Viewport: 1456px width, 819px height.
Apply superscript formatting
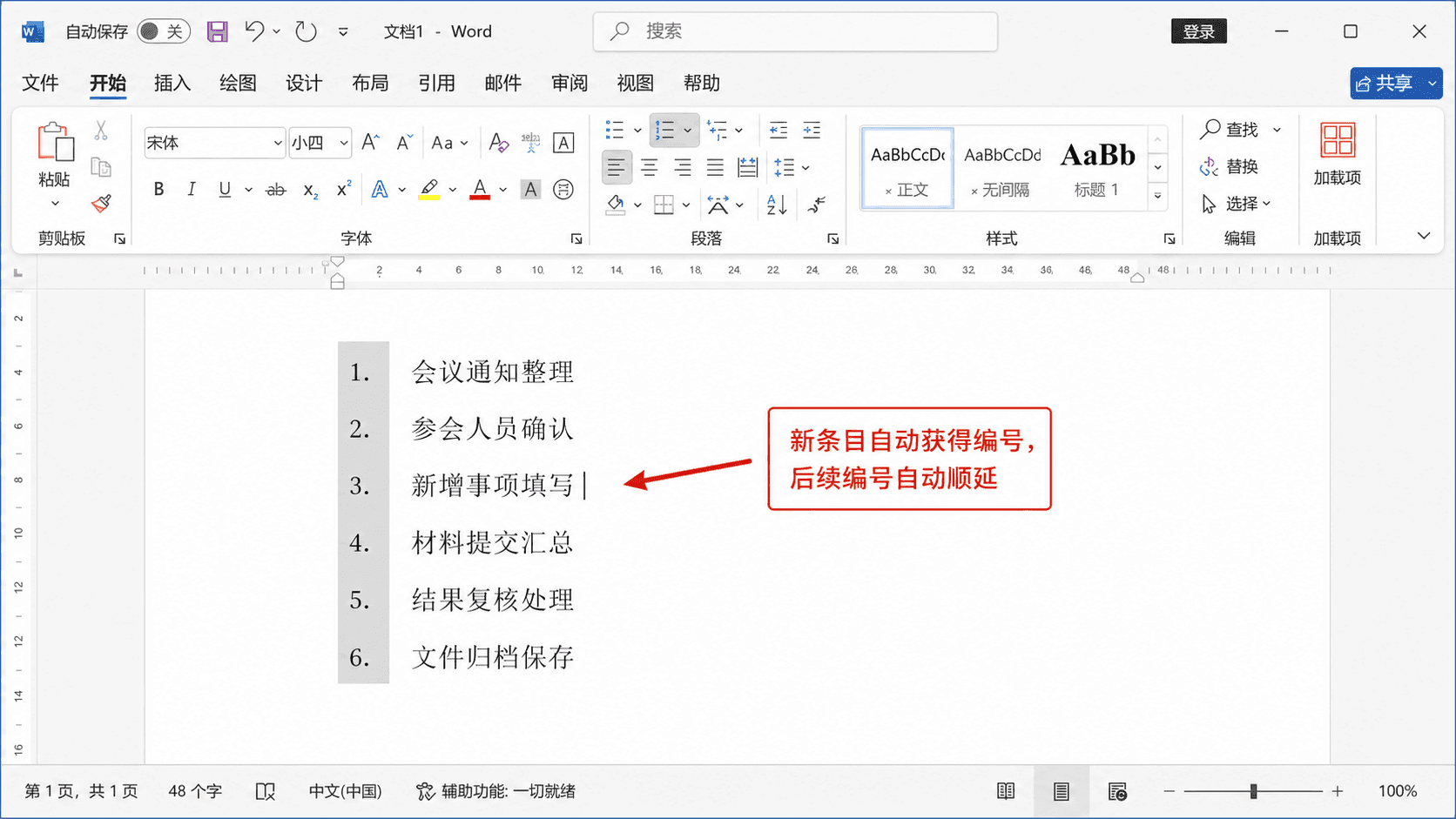343,189
